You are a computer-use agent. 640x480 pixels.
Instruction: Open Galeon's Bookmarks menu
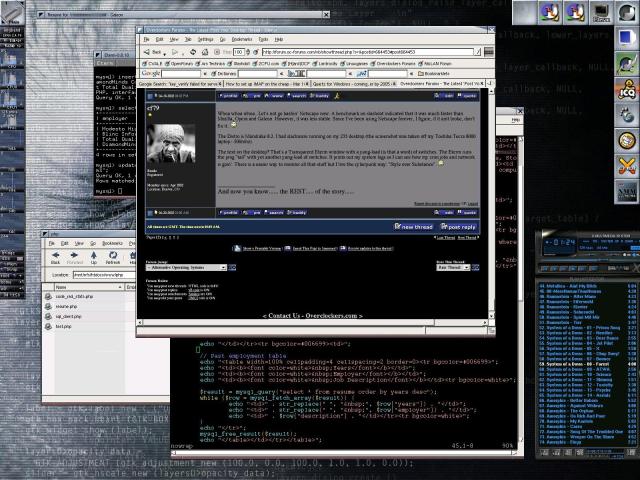coord(242,39)
